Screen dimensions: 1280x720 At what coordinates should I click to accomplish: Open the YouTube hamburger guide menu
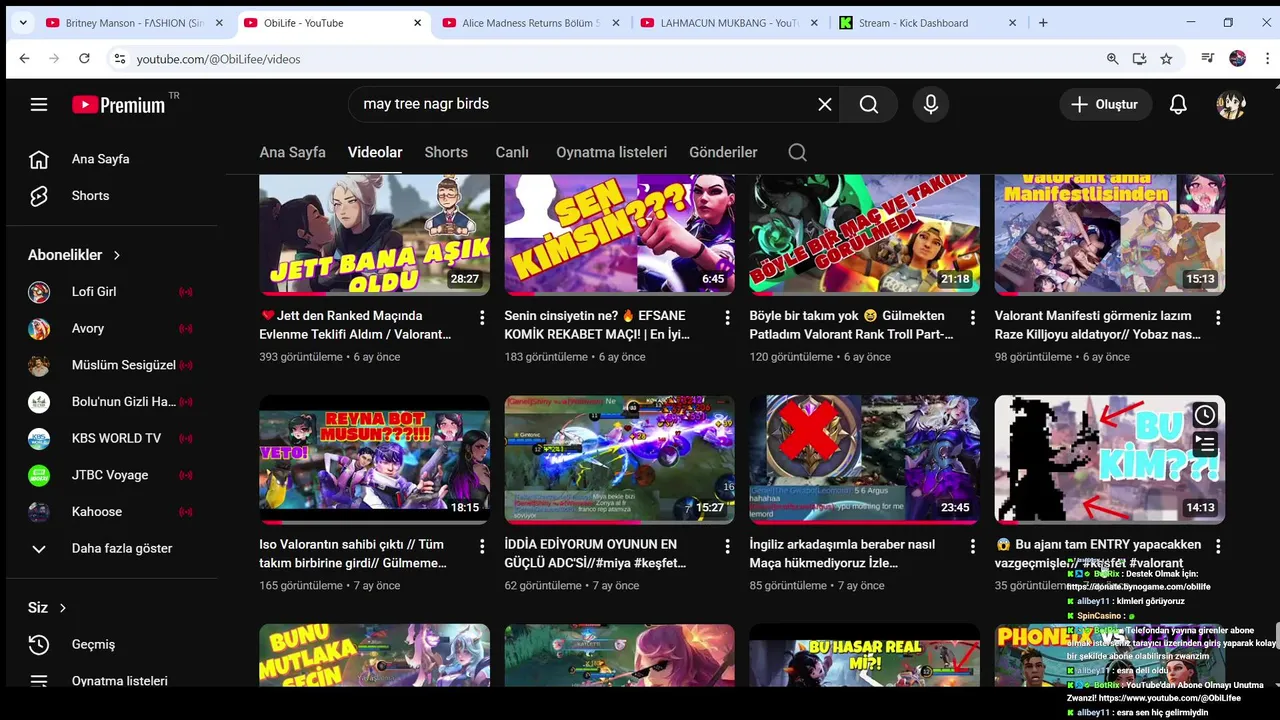tap(39, 104)
